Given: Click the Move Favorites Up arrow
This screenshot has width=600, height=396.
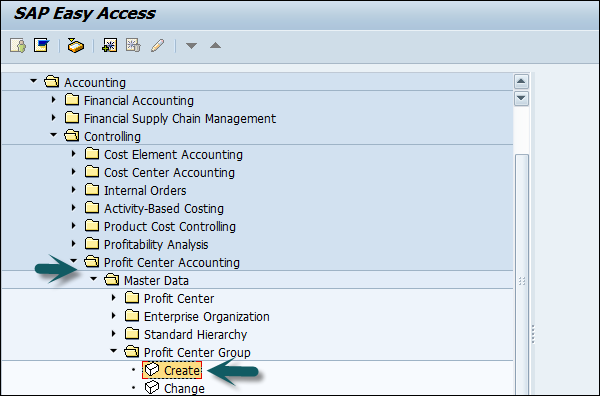Looking at the screenshot, I should pyautogui.click(x=215, y=46).
